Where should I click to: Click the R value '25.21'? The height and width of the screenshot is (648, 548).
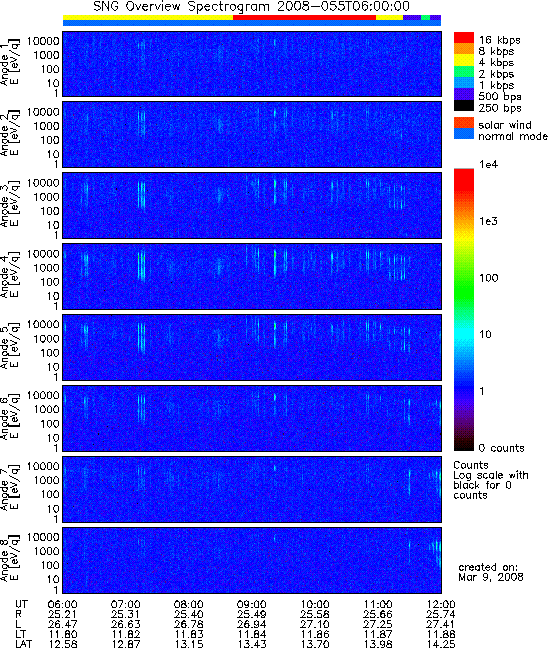(62, 615)
